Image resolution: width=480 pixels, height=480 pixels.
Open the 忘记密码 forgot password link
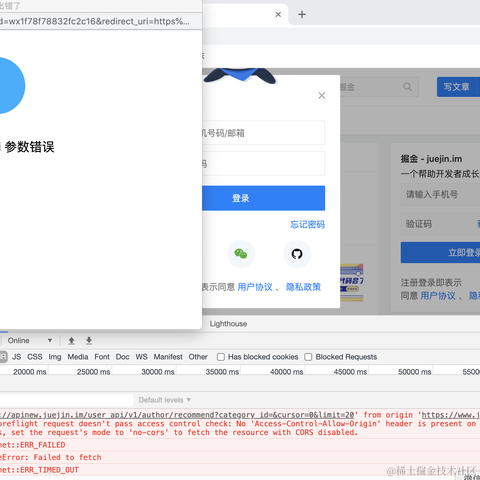click(307, 225)
